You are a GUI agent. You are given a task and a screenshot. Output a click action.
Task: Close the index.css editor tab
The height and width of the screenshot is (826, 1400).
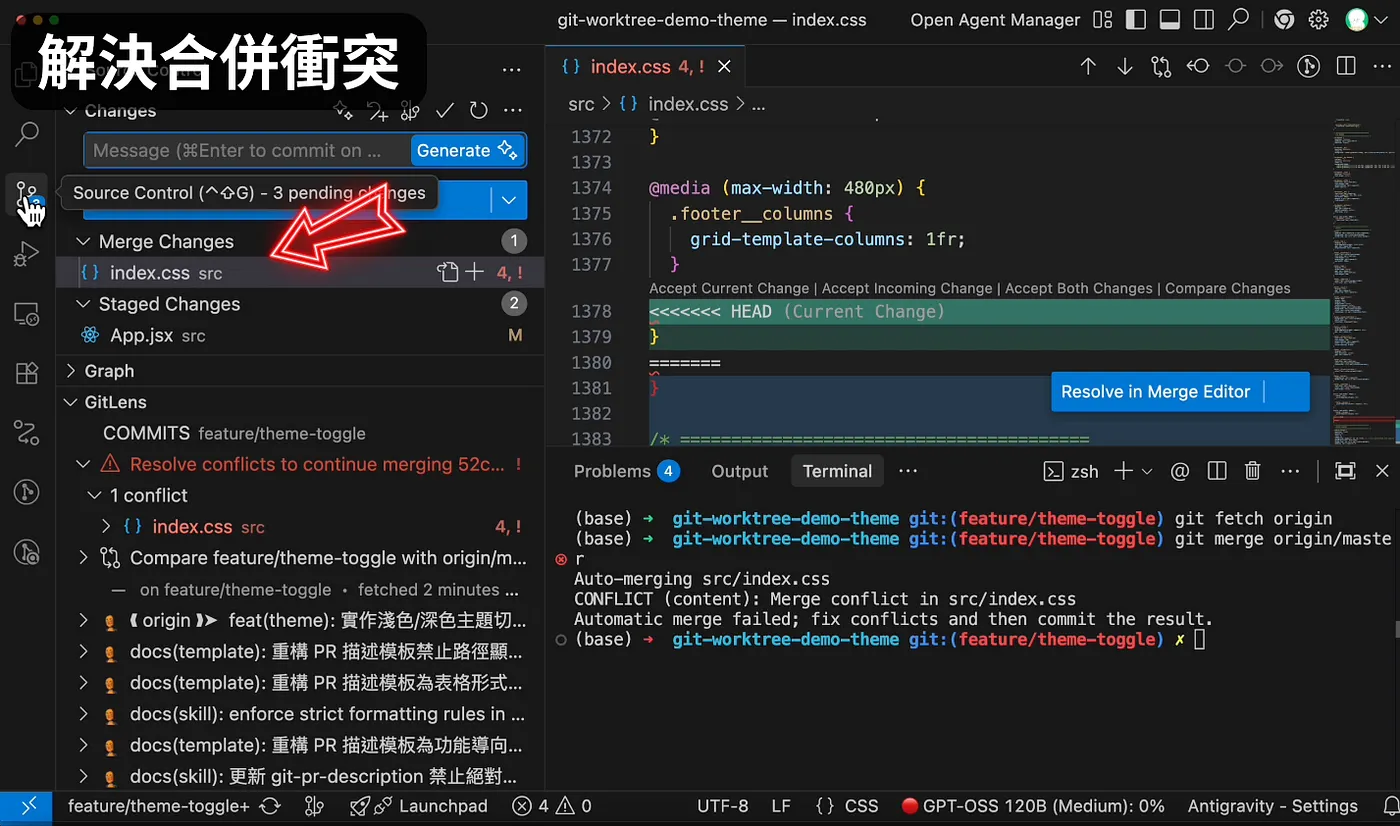click(x=724, y=67)
